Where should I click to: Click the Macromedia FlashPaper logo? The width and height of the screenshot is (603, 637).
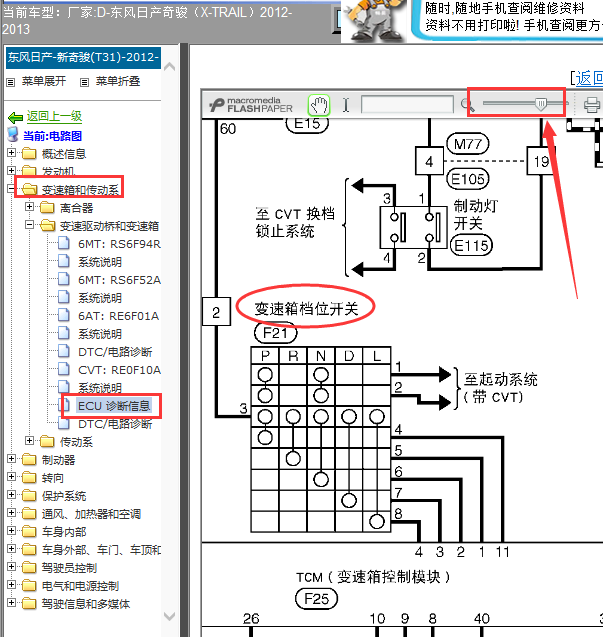pyautogui.click(x=251, y=105)
